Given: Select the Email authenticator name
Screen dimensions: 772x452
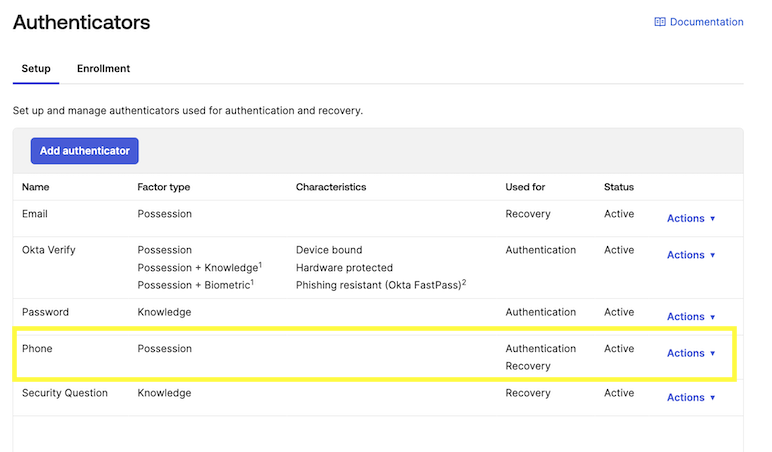Looking at the screenshot, I should click(35, 214).
